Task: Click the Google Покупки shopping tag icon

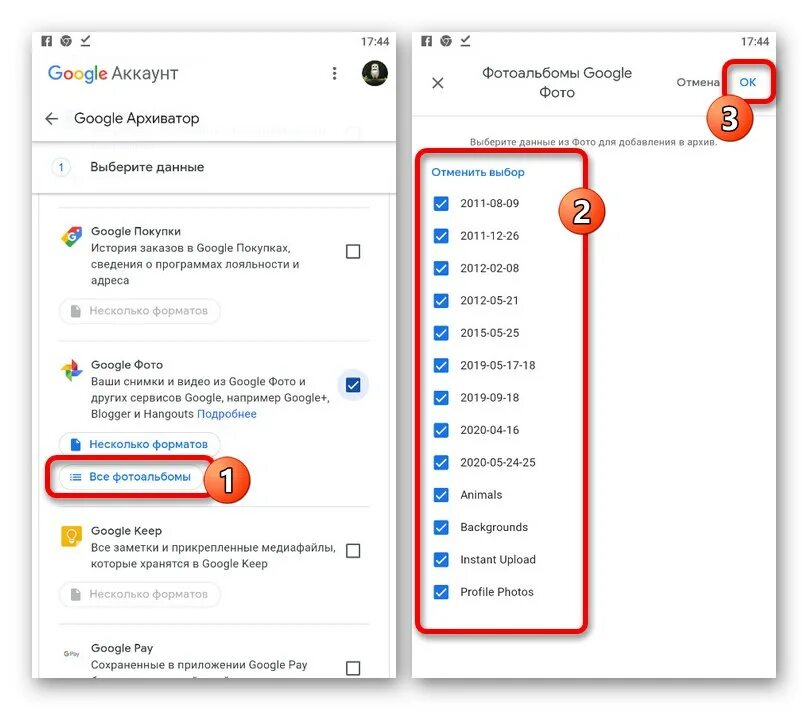Action: coord(72,236)
